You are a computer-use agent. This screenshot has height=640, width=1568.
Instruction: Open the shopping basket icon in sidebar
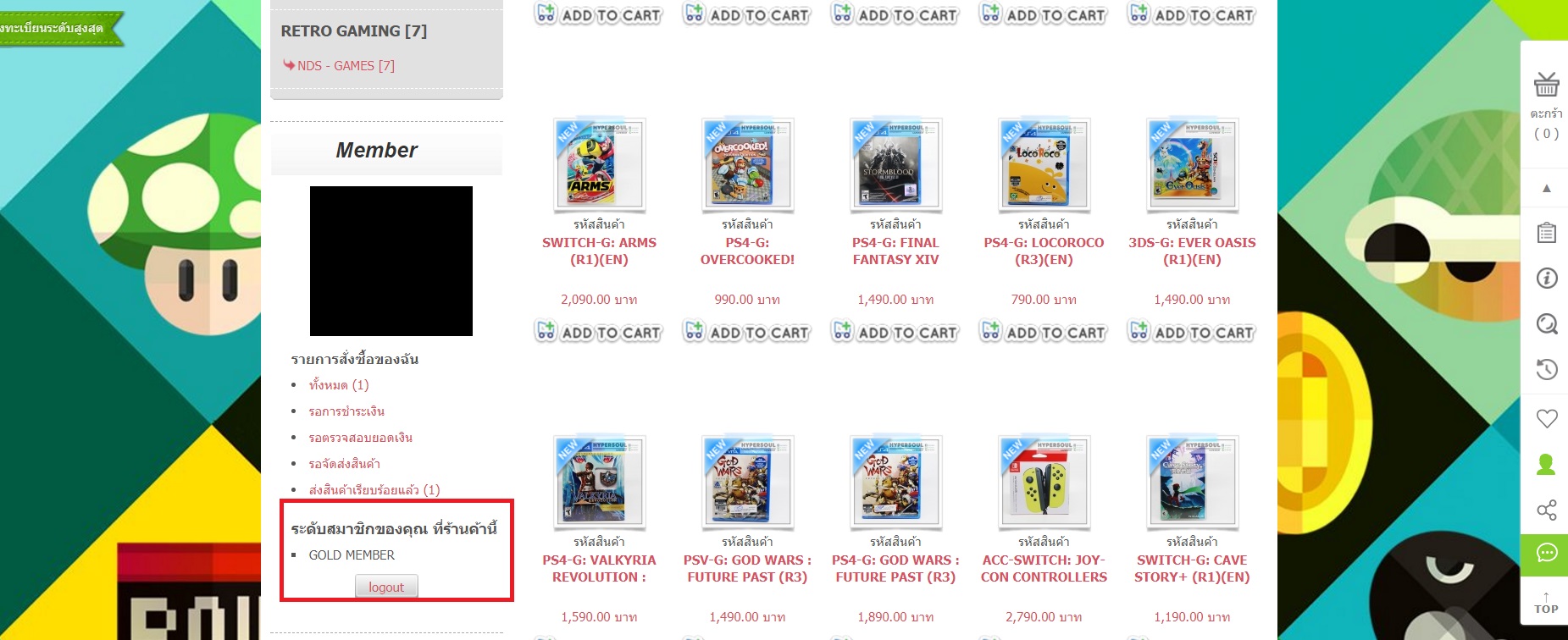point(1546,85)
